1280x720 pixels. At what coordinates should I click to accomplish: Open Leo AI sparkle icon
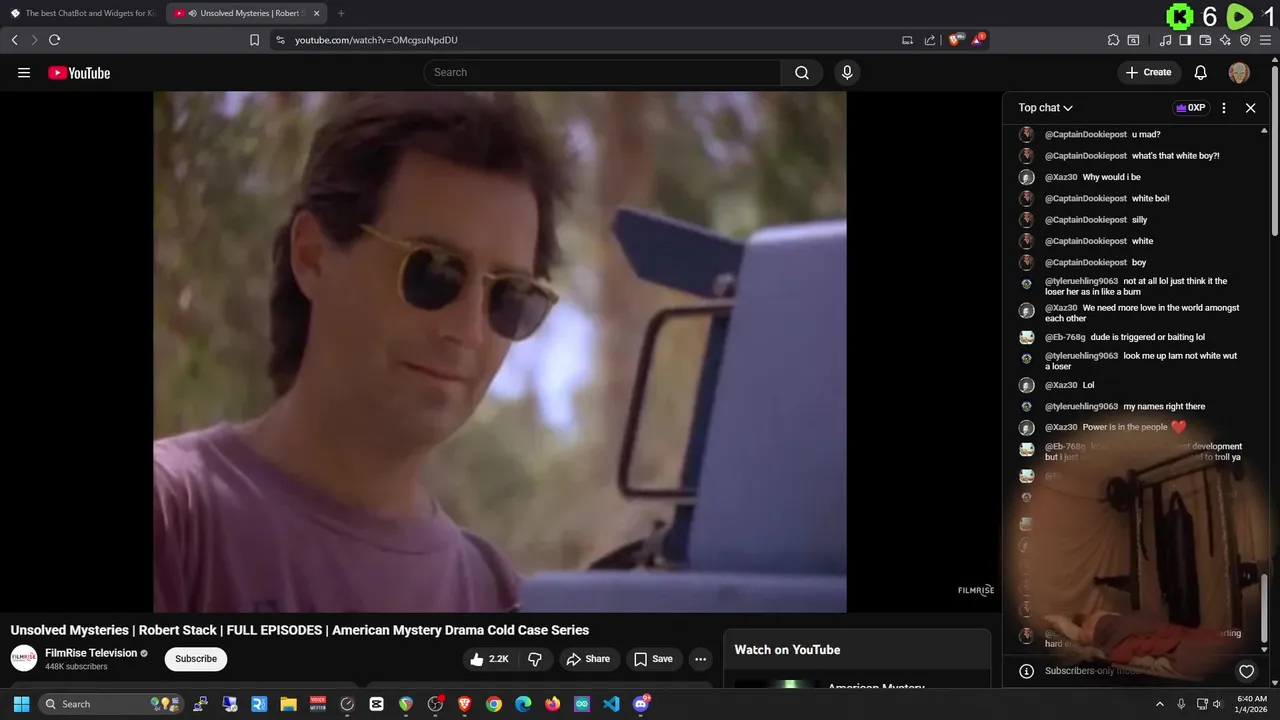1225,40
